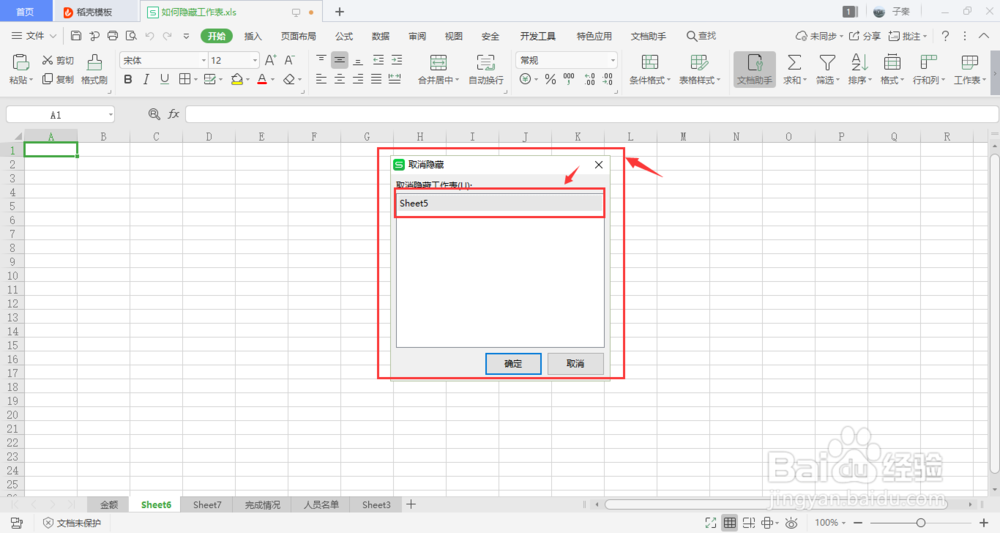Click the Print Preview icon

[131, 36]
